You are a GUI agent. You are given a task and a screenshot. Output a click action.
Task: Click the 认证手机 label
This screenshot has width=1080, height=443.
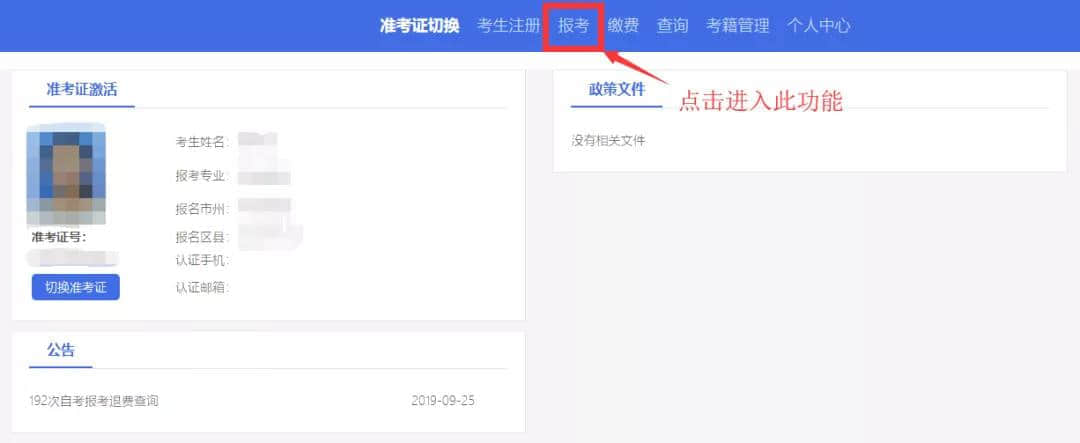202,260
